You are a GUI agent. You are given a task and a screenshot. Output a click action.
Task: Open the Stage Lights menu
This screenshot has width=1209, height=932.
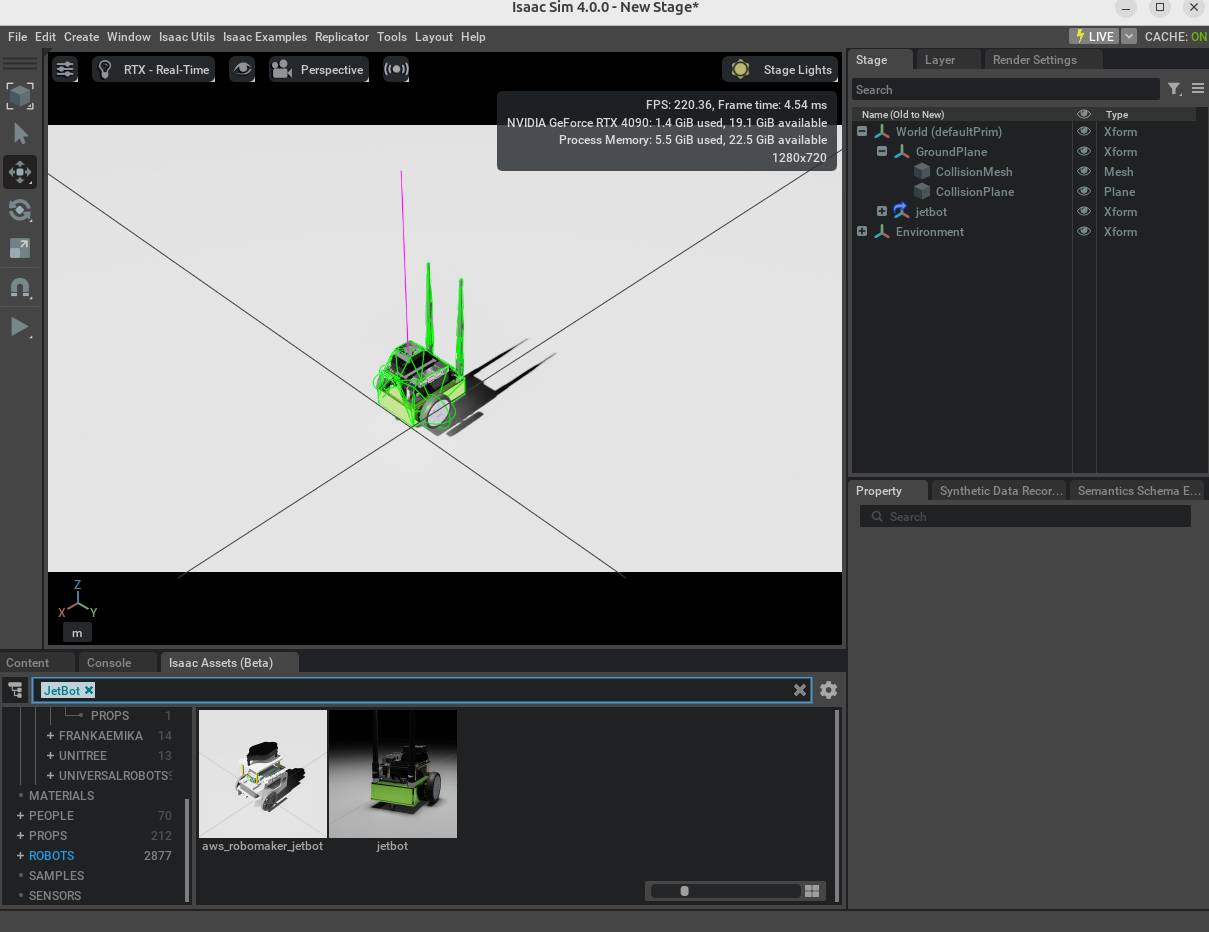(780, 69)
